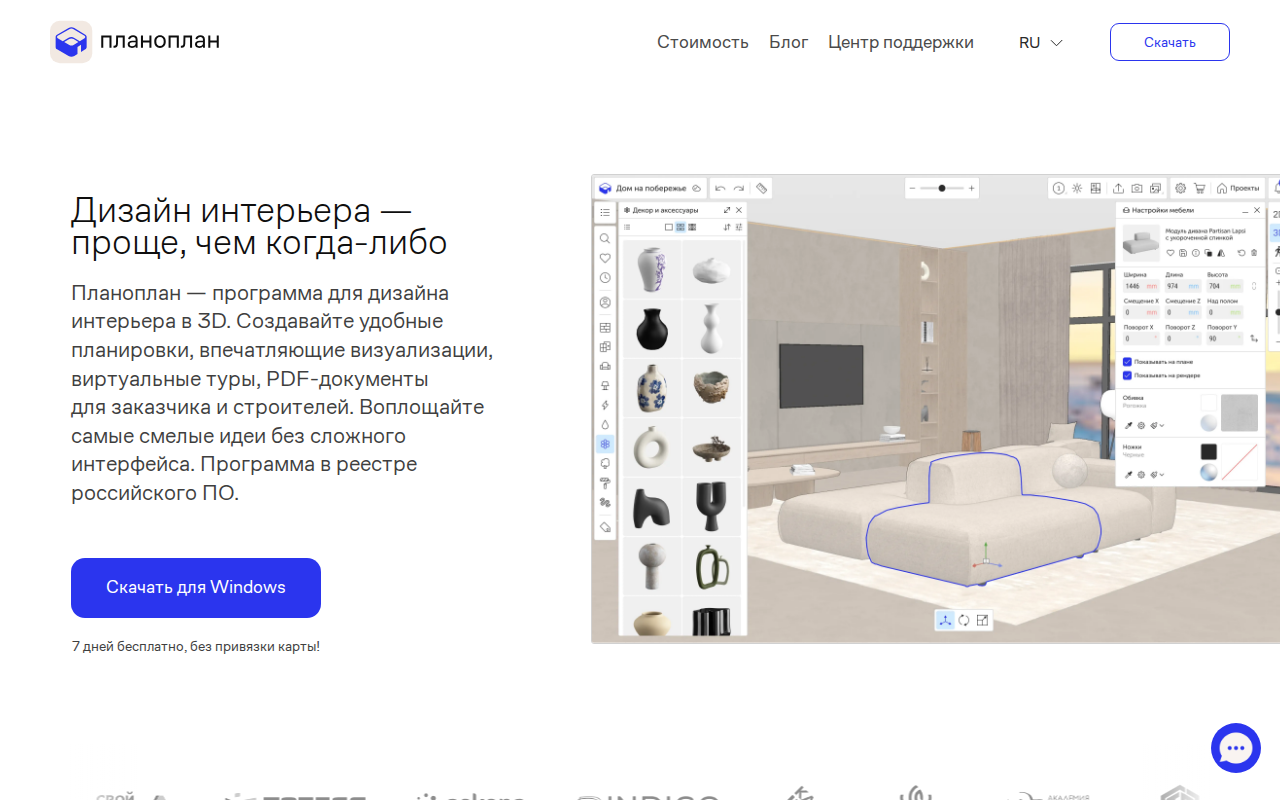Click the Скачать для Windows button
Screen dimensions: 1280x800
[196, 587]
